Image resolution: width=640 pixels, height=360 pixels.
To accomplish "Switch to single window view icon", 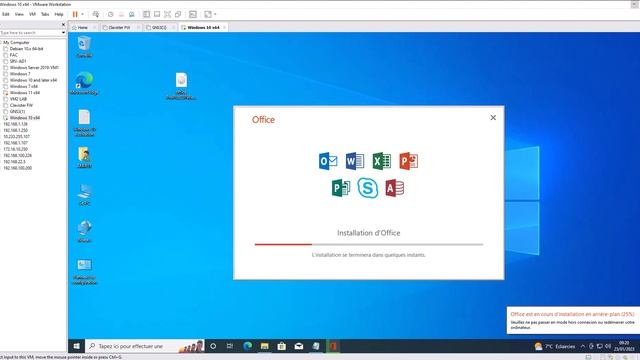I will tap(157, 14).
